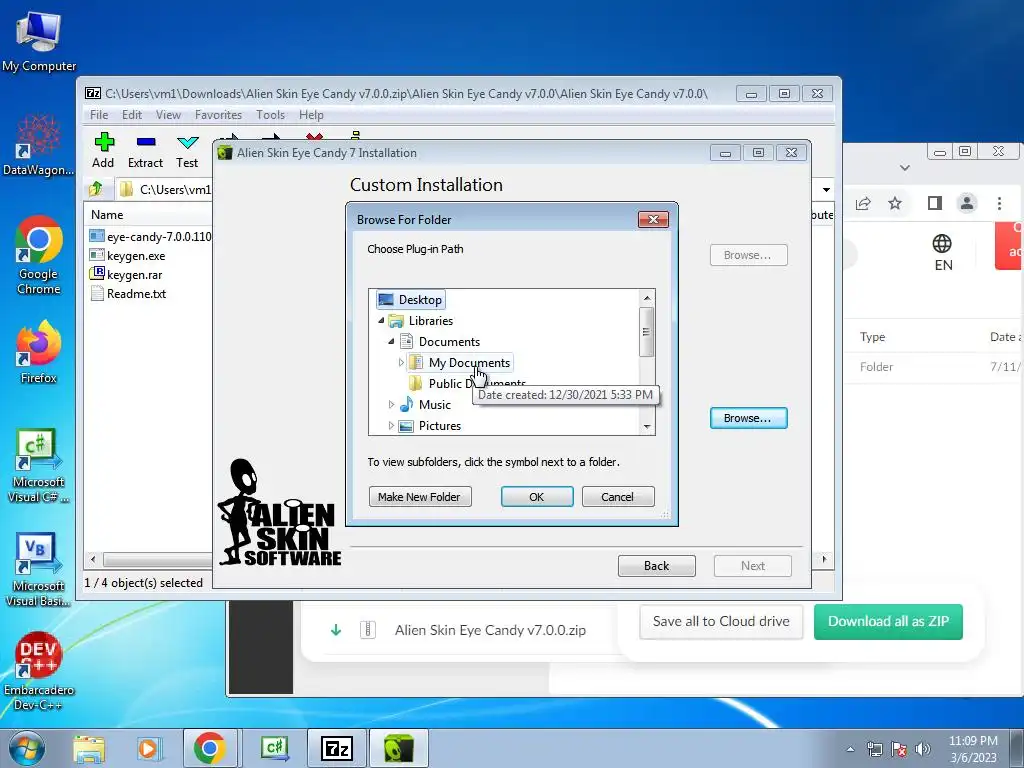Toggle Chrome side panel icon
Image resolution: width=1024 pixels, height=768 pixels.
935,203
